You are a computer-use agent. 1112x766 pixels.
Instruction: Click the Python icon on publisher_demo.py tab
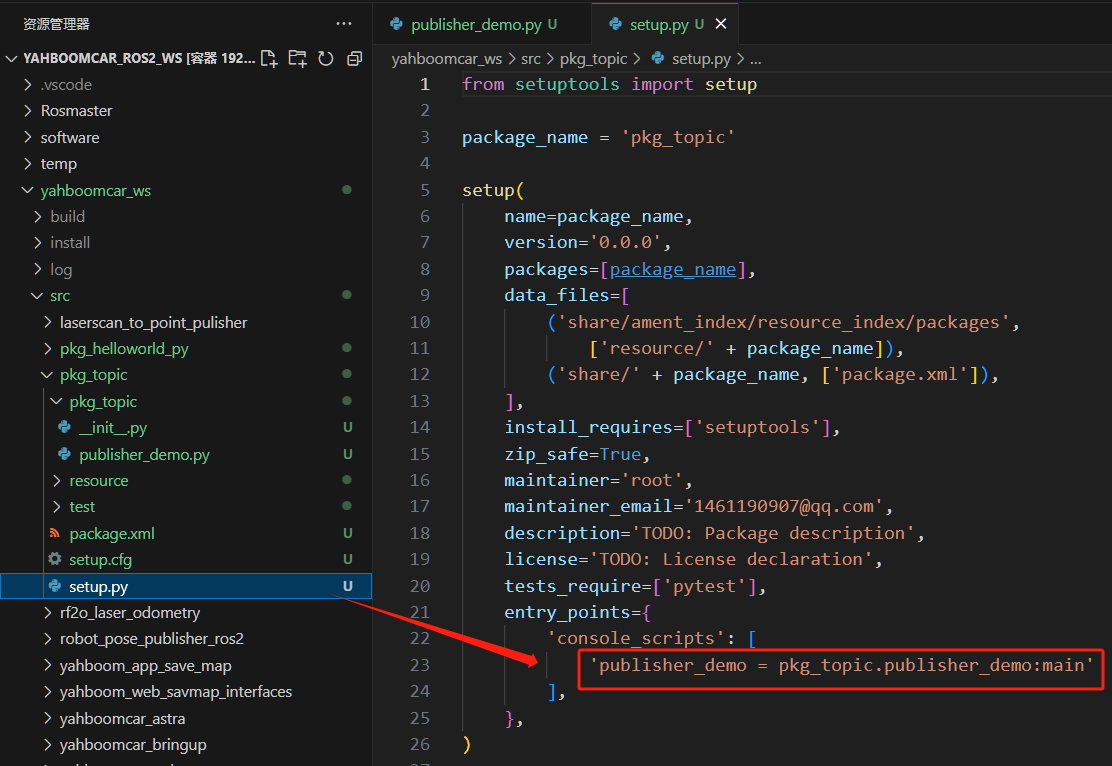pyautogui.click(x=397, y=24)
